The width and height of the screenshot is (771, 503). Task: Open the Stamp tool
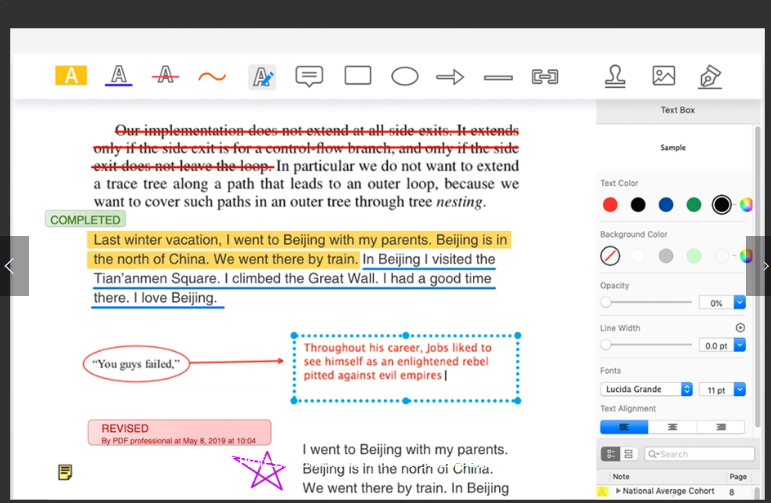click(615, 76)
